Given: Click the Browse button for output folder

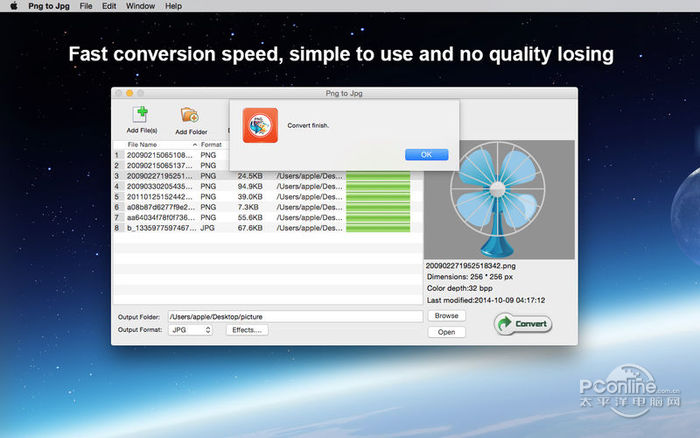Looking at the screenshot, I should pyautogui.click(x=446, y=316).
